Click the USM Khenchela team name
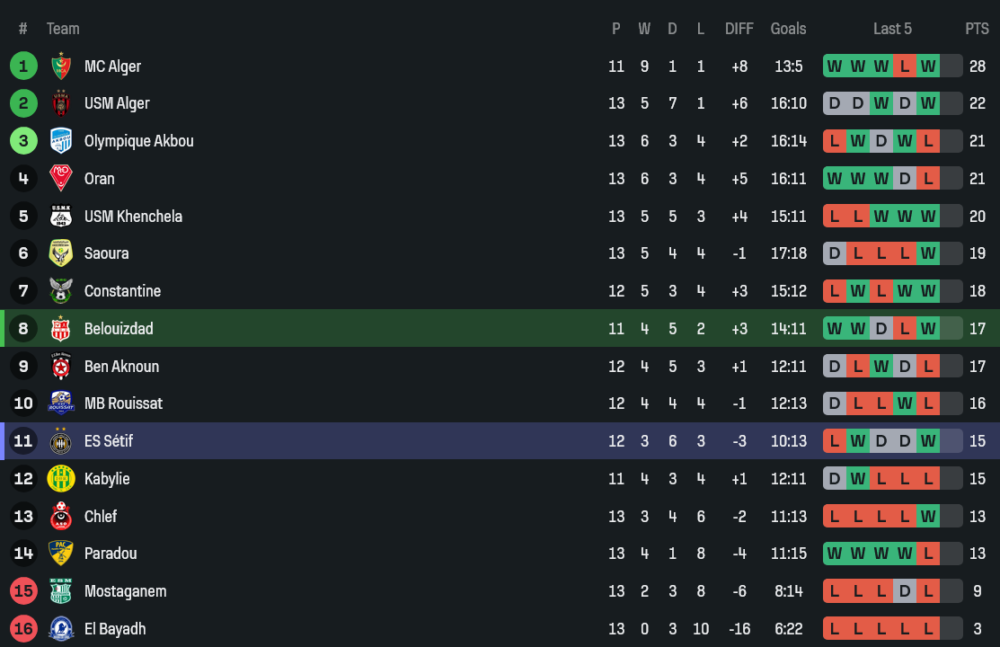 coord(133,216)
